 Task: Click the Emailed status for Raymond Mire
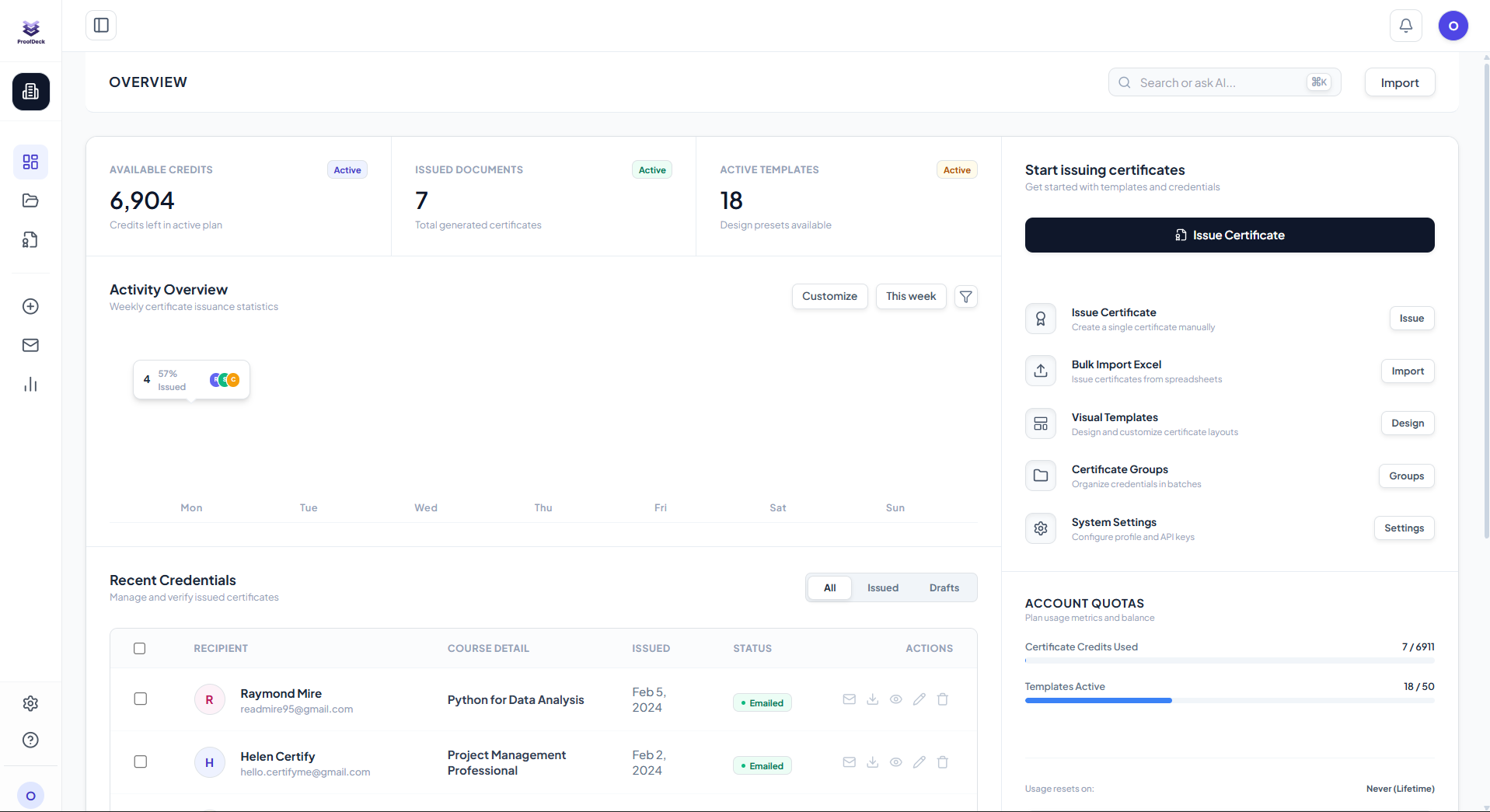coord(762,702)
